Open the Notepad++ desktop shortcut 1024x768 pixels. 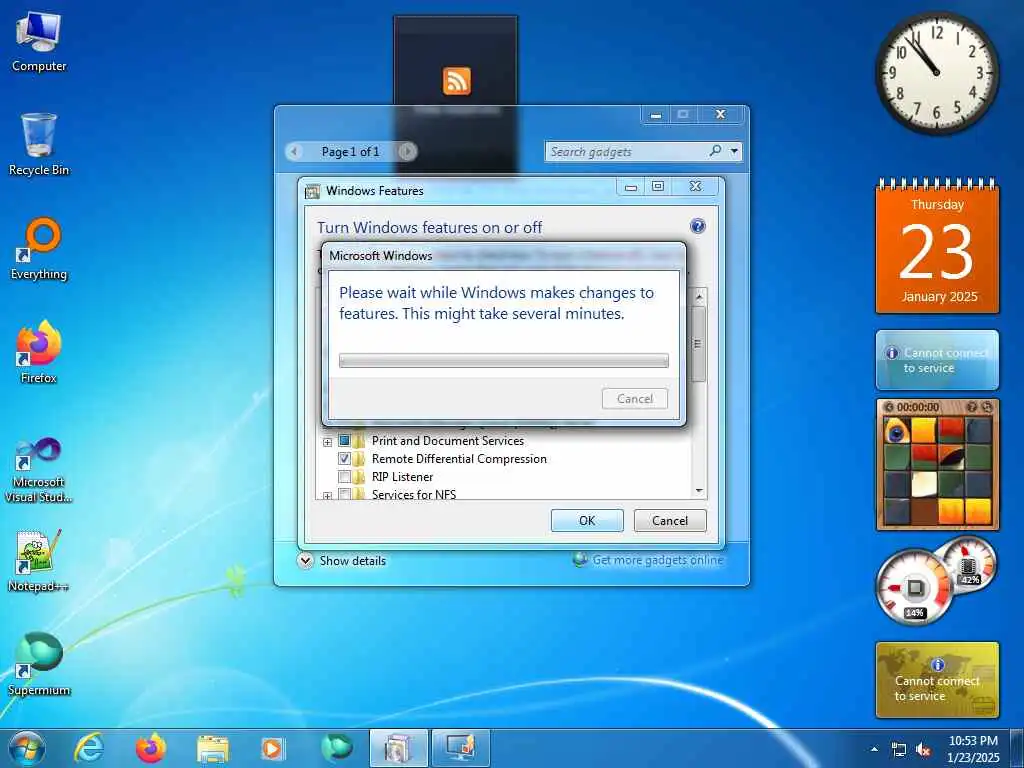39,560
